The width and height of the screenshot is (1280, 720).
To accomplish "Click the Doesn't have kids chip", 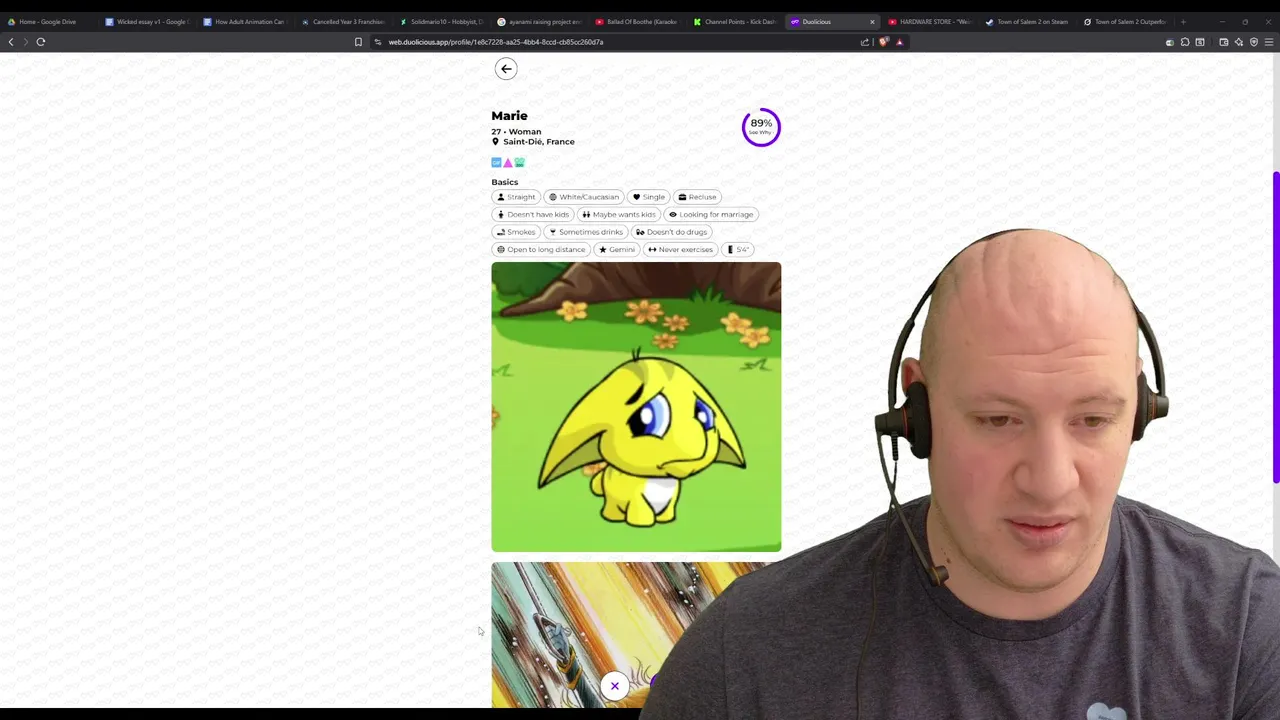I will [x=533, y=214].
